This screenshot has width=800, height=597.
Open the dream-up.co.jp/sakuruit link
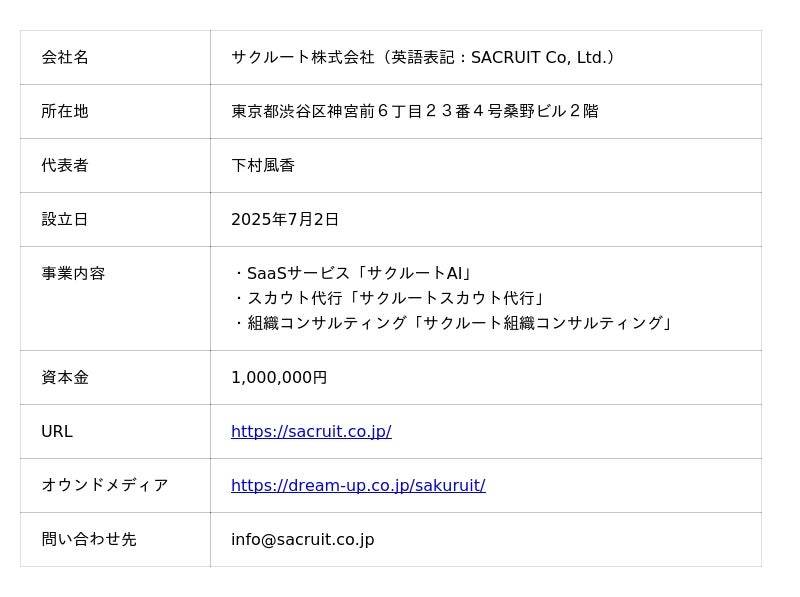pos(358,485)
